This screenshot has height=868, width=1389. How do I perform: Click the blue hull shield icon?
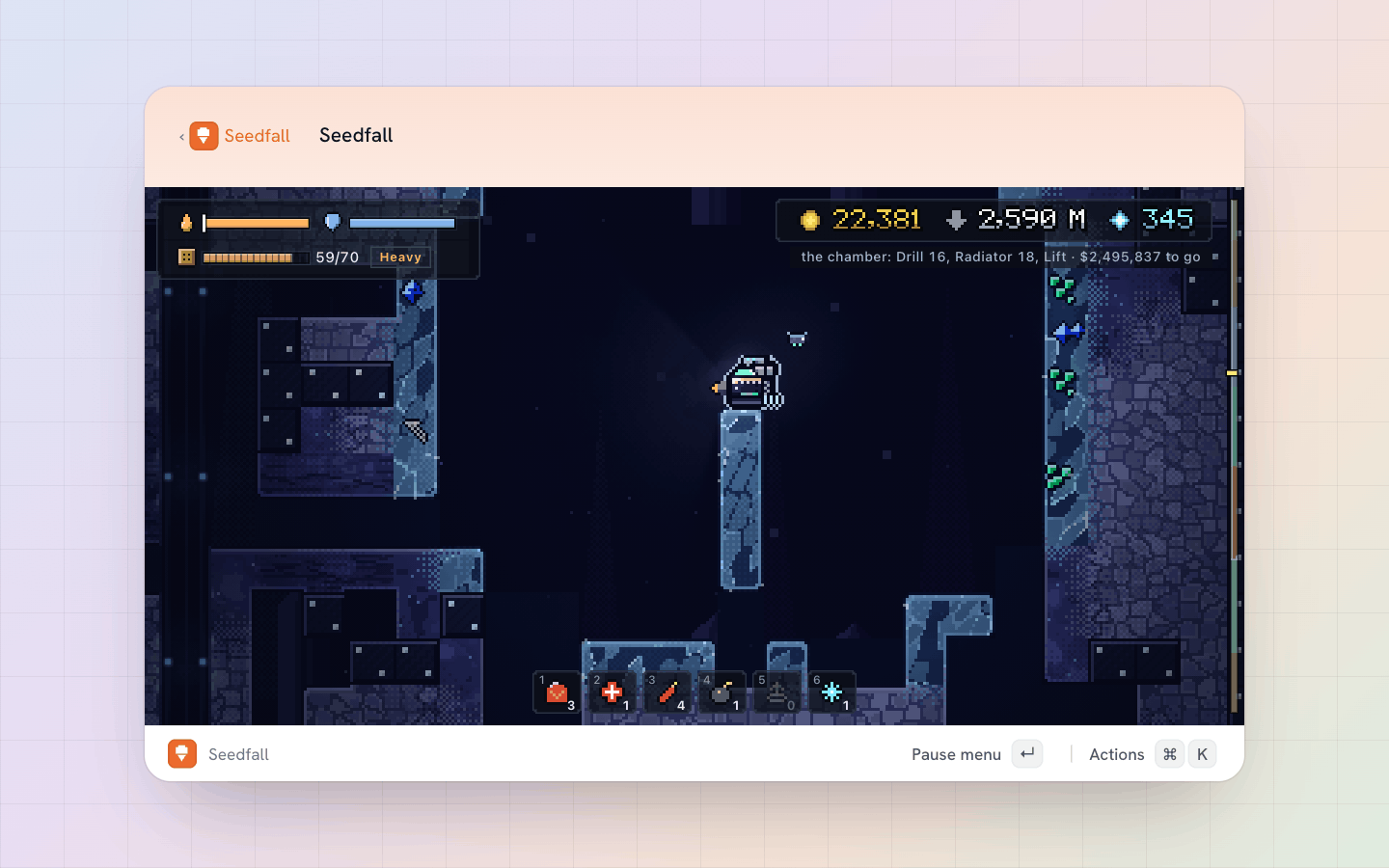[333, 223]
